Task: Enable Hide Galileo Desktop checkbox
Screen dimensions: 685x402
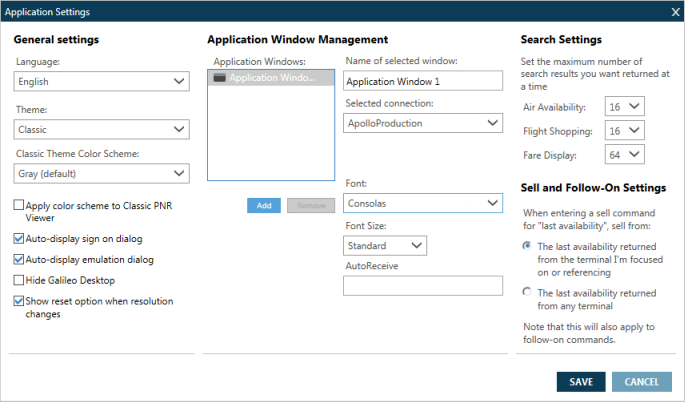Action: (20, 280)
